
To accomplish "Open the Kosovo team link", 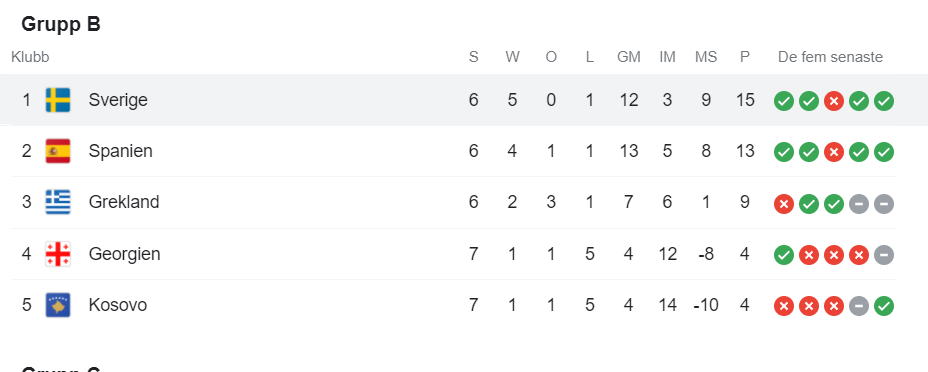I will pos(118,305).
